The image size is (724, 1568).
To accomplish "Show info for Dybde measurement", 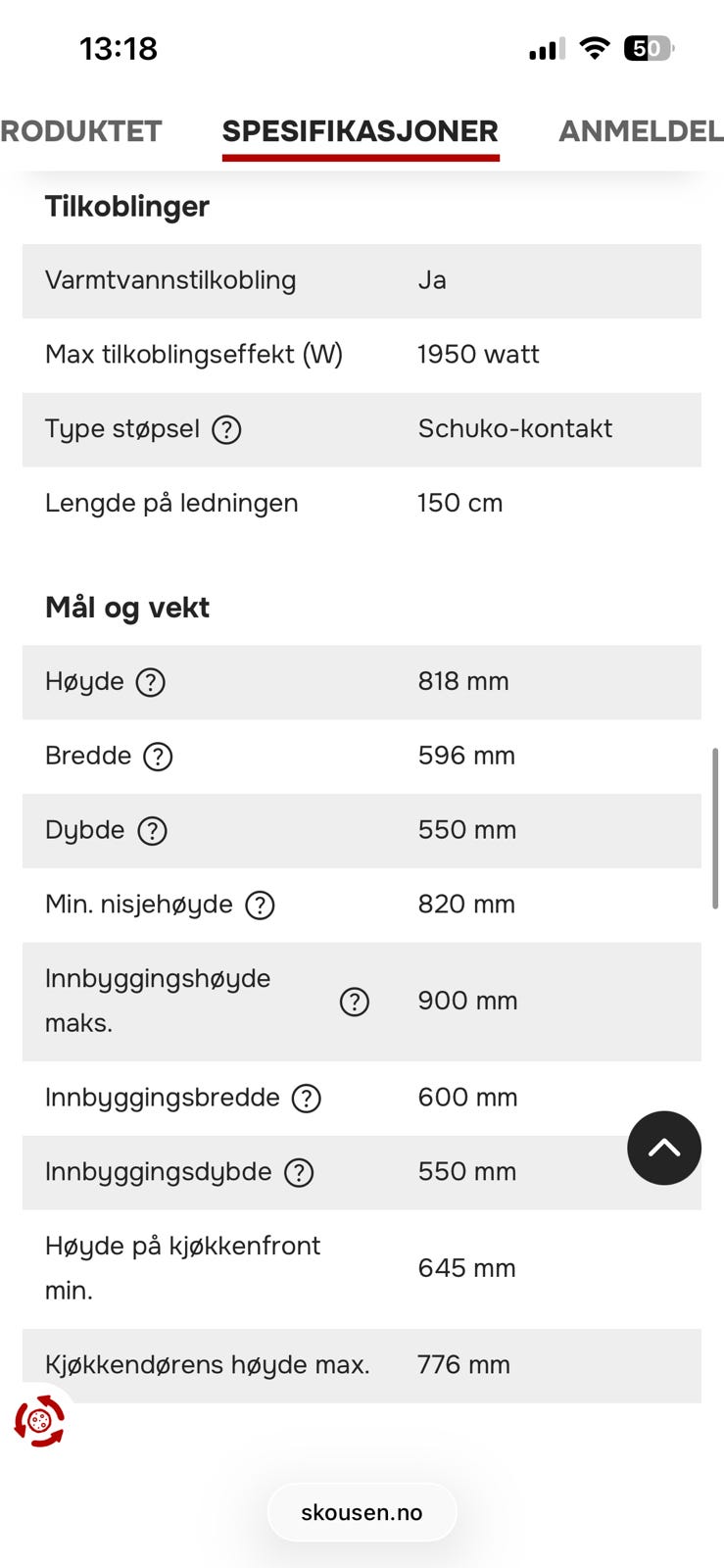I will pos(152,831).
